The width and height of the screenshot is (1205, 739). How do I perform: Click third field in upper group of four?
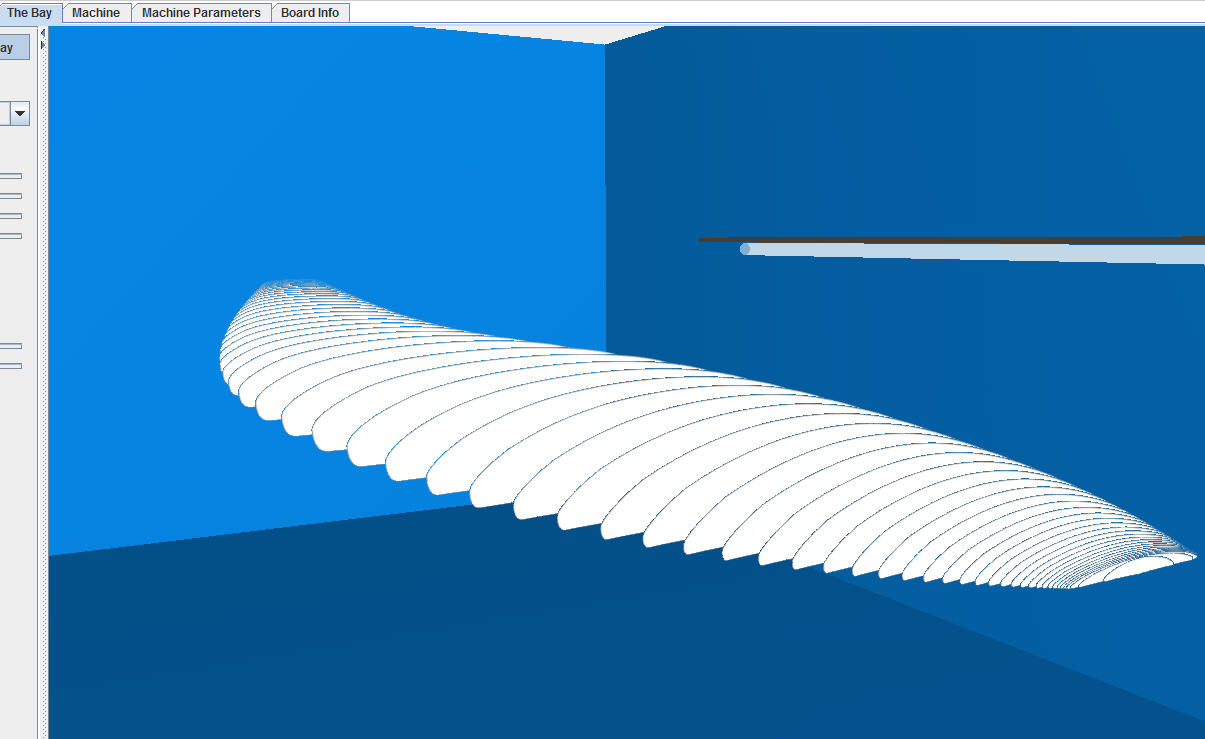coord(11,216)
